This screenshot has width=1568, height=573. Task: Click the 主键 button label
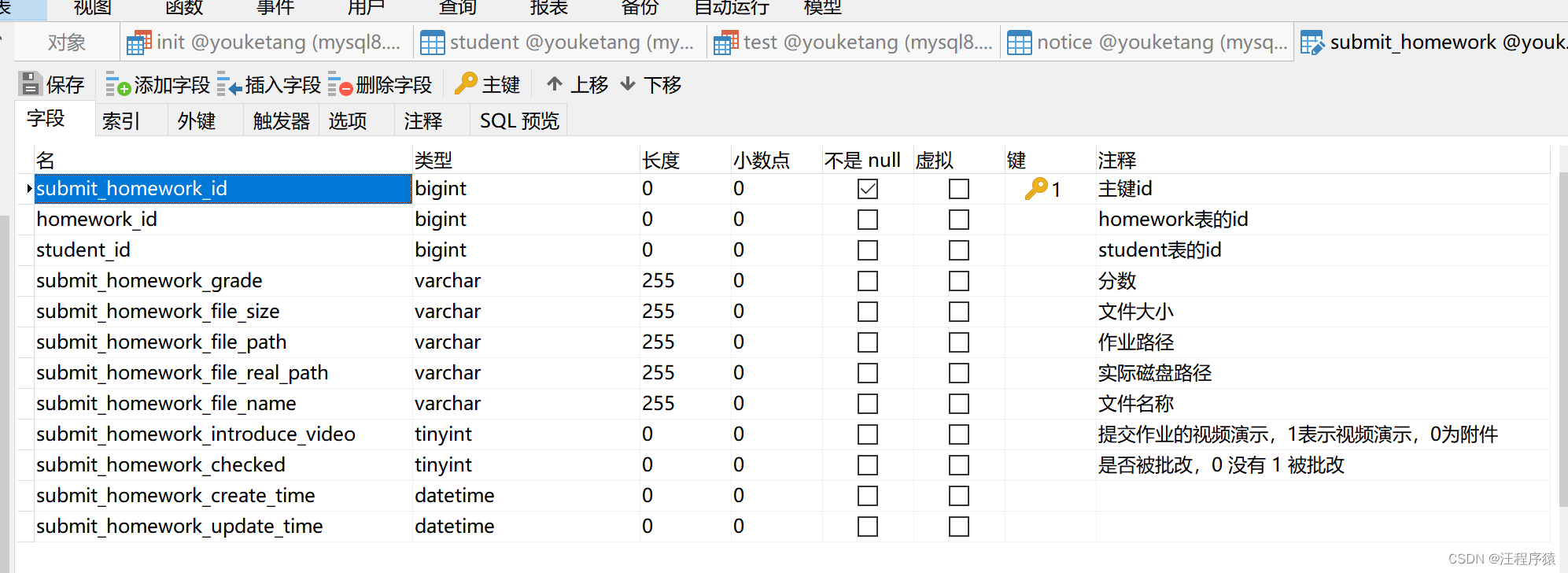click(x=501, y=84)
